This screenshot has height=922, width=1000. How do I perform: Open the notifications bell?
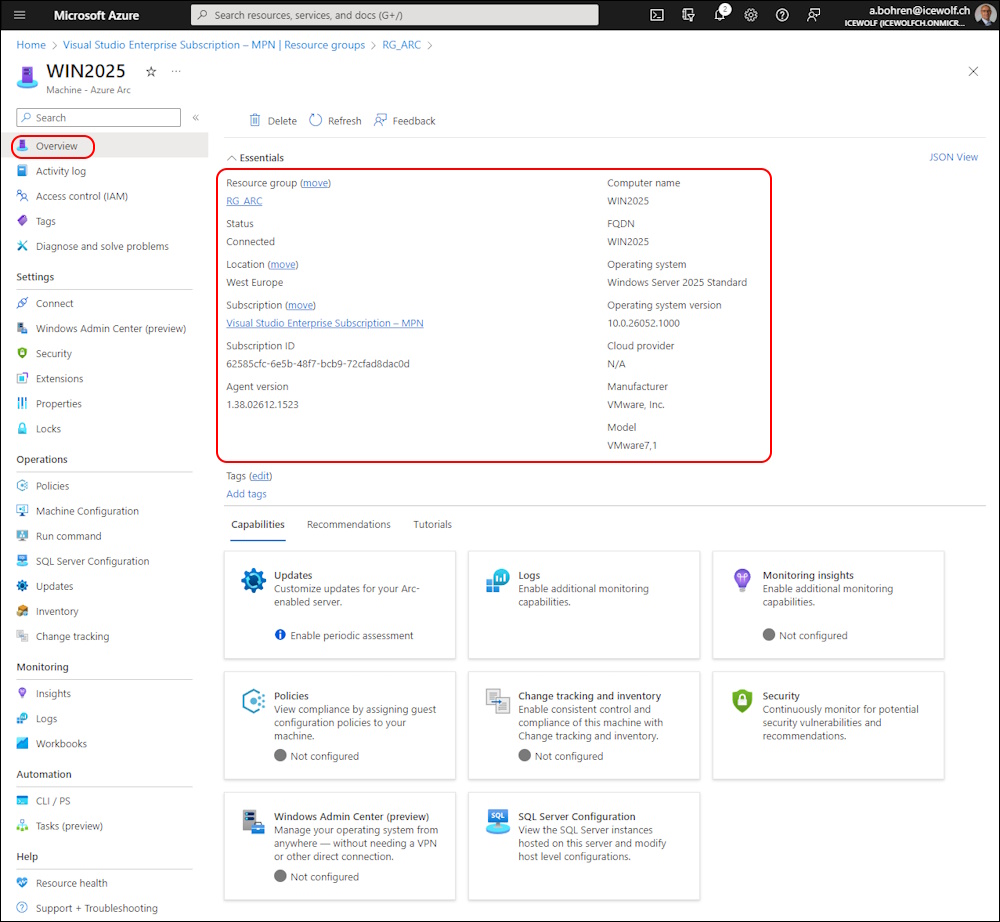720,14
